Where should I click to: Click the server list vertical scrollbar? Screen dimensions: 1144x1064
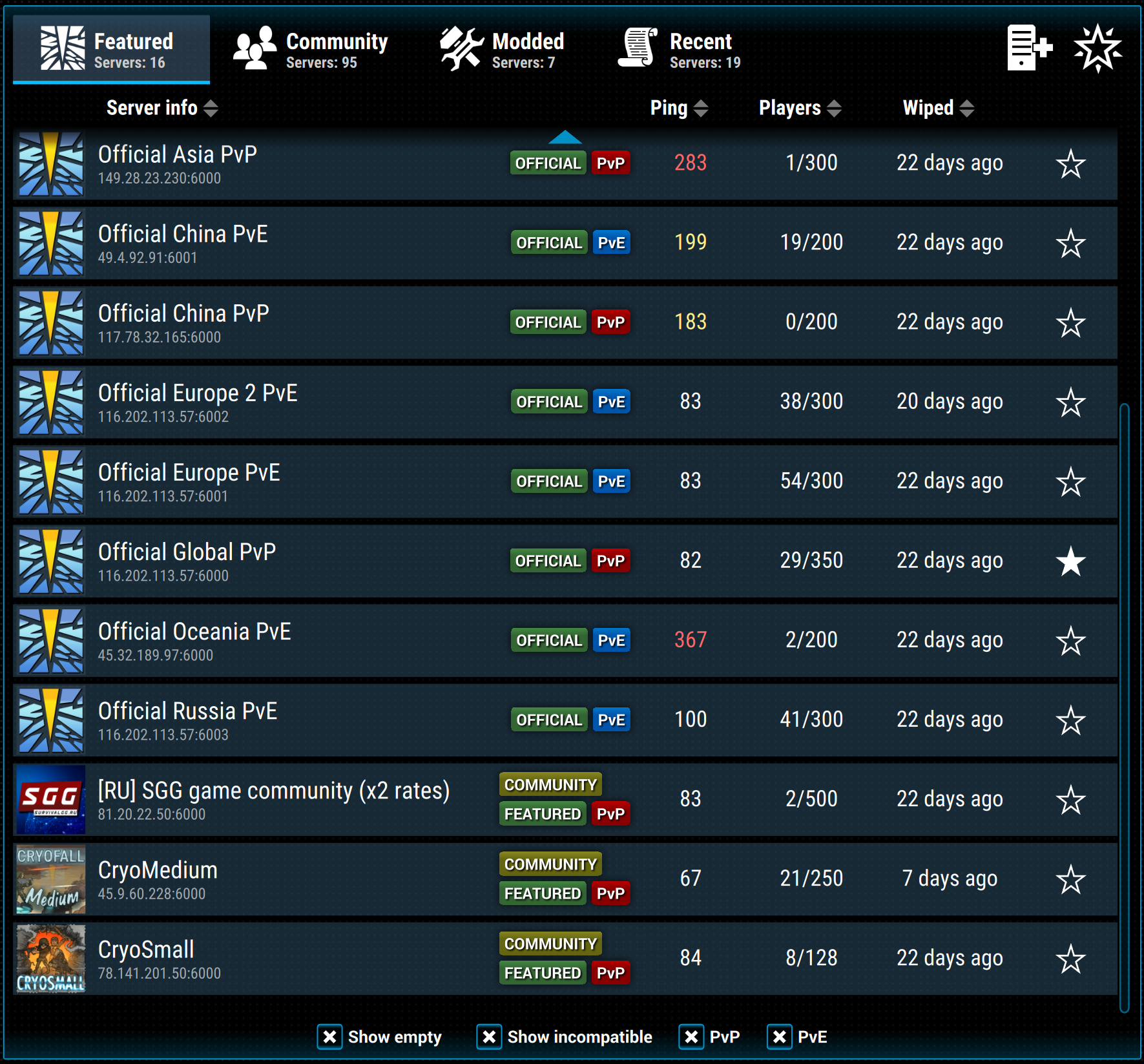click(1125, 708)
